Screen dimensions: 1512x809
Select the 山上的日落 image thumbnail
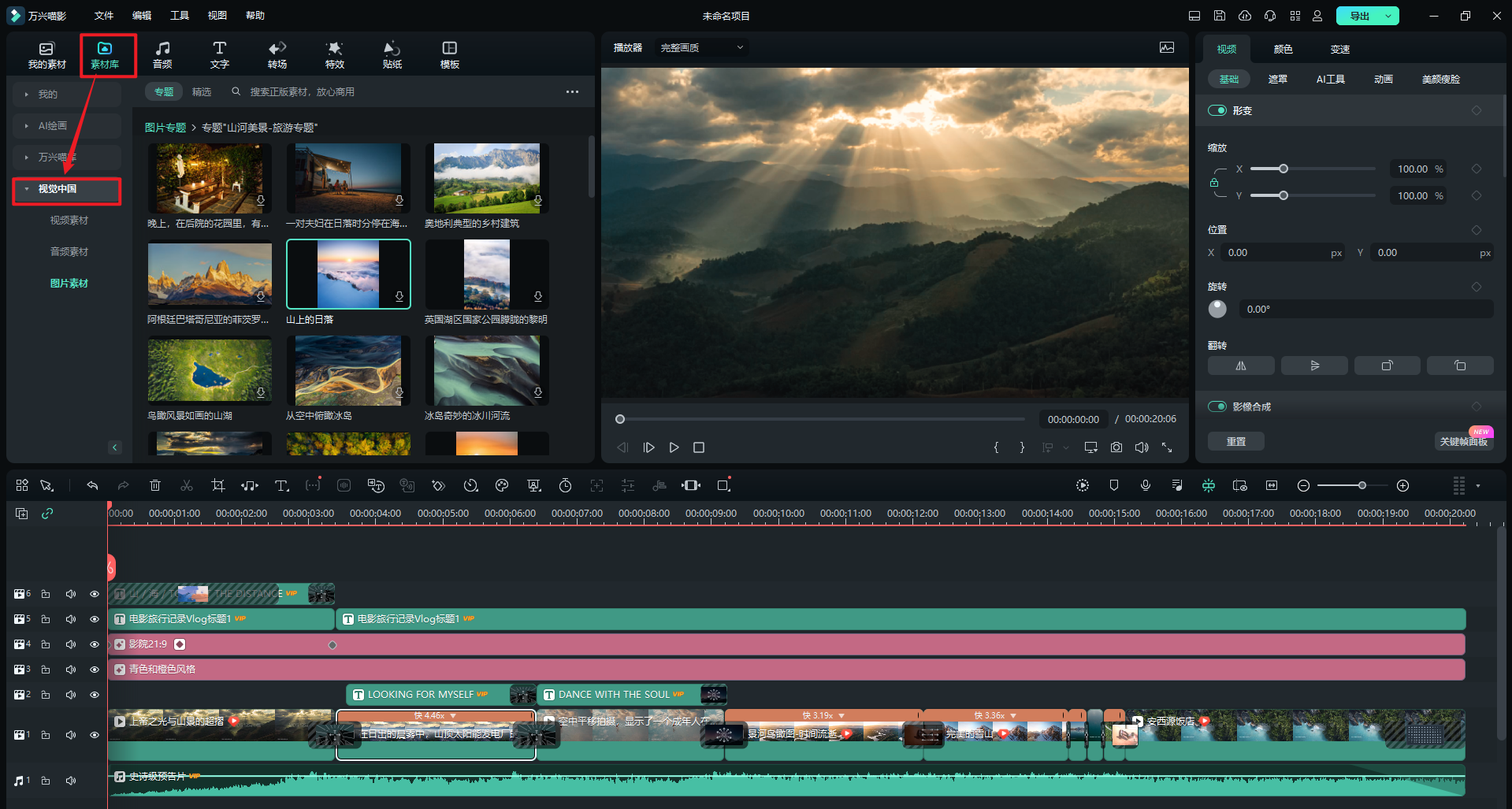pos(348,274)
